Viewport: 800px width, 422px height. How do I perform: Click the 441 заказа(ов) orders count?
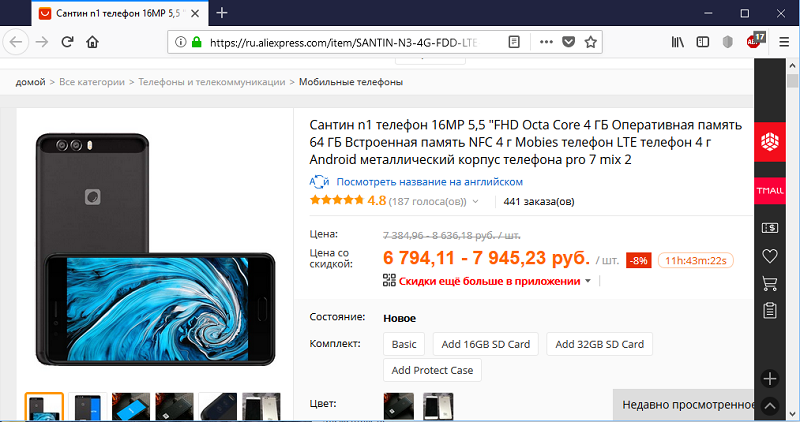tap(539, 202)
